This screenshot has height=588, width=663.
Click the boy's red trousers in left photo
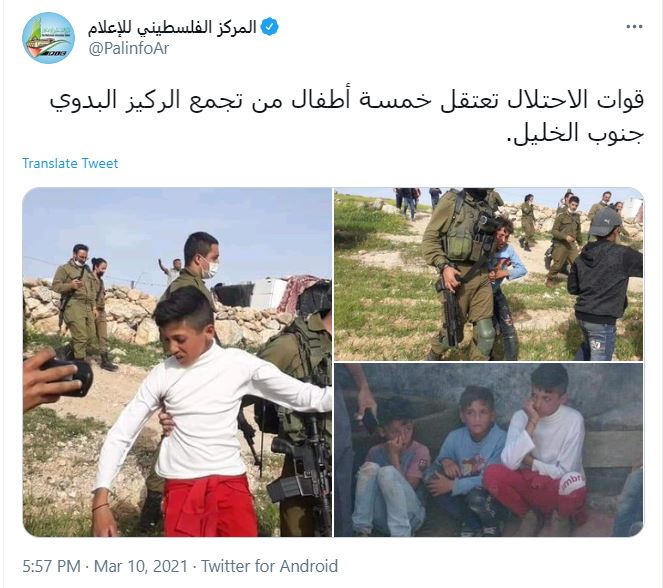[210, 506]
